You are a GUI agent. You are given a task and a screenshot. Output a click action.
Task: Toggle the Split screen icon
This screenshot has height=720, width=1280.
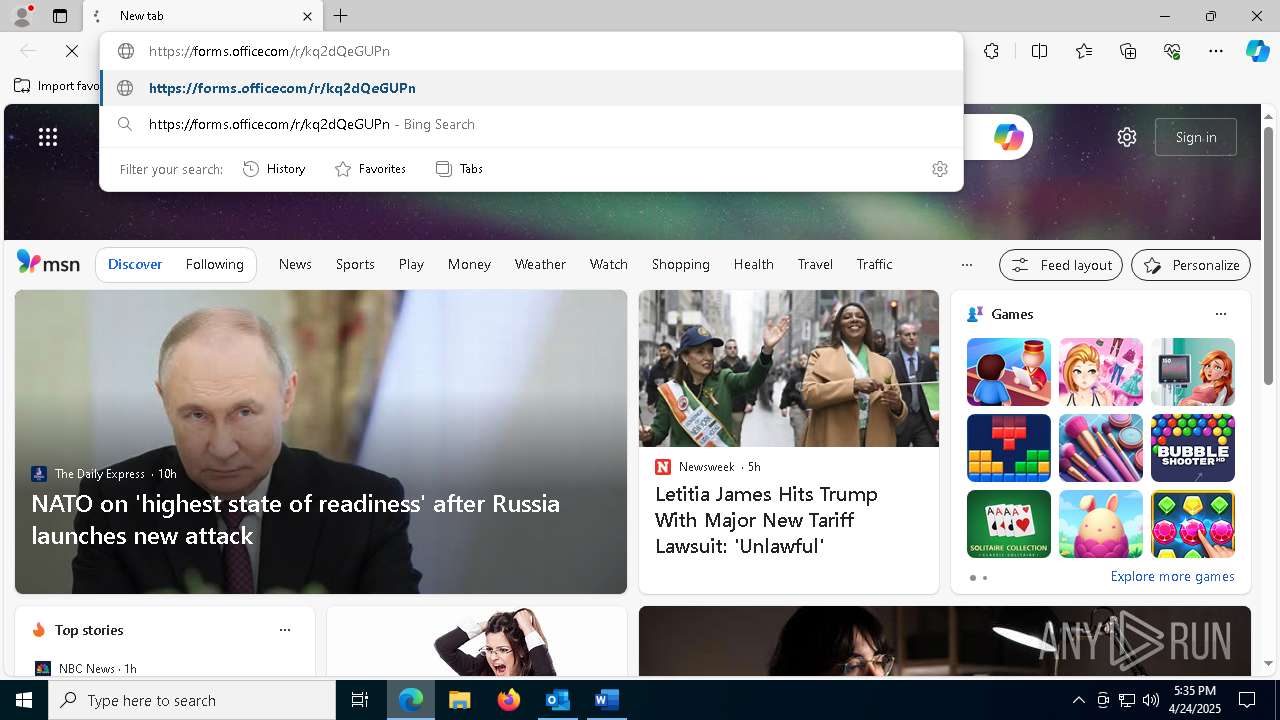1039,51
